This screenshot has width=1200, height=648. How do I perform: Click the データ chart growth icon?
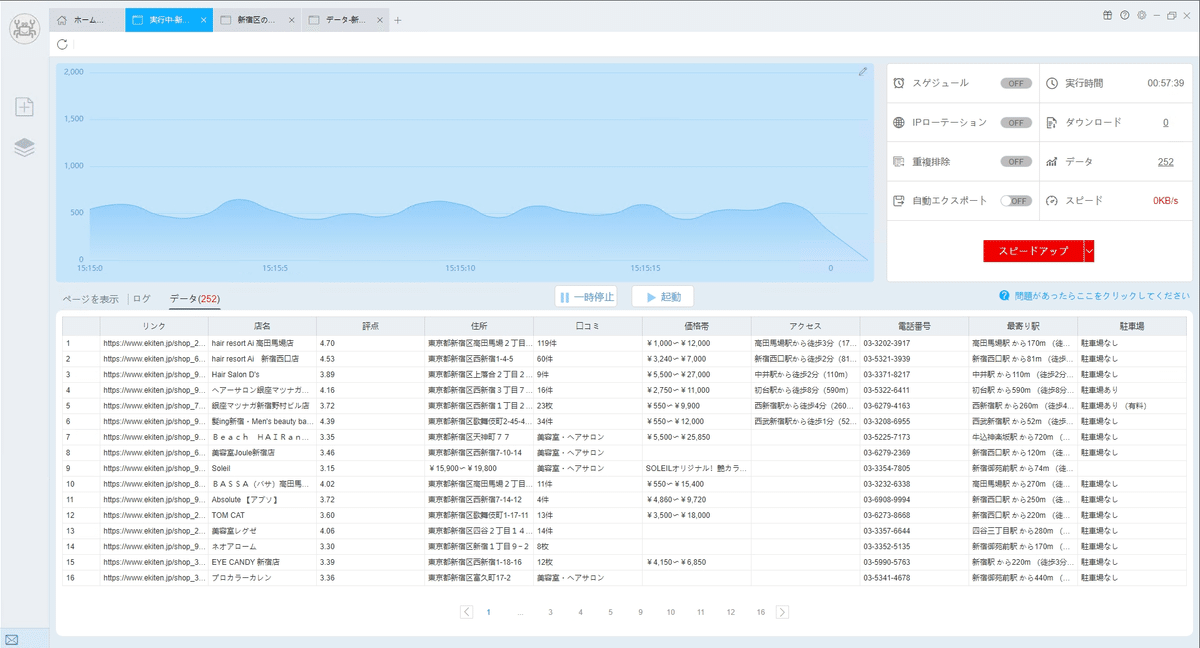[1052, 161]
